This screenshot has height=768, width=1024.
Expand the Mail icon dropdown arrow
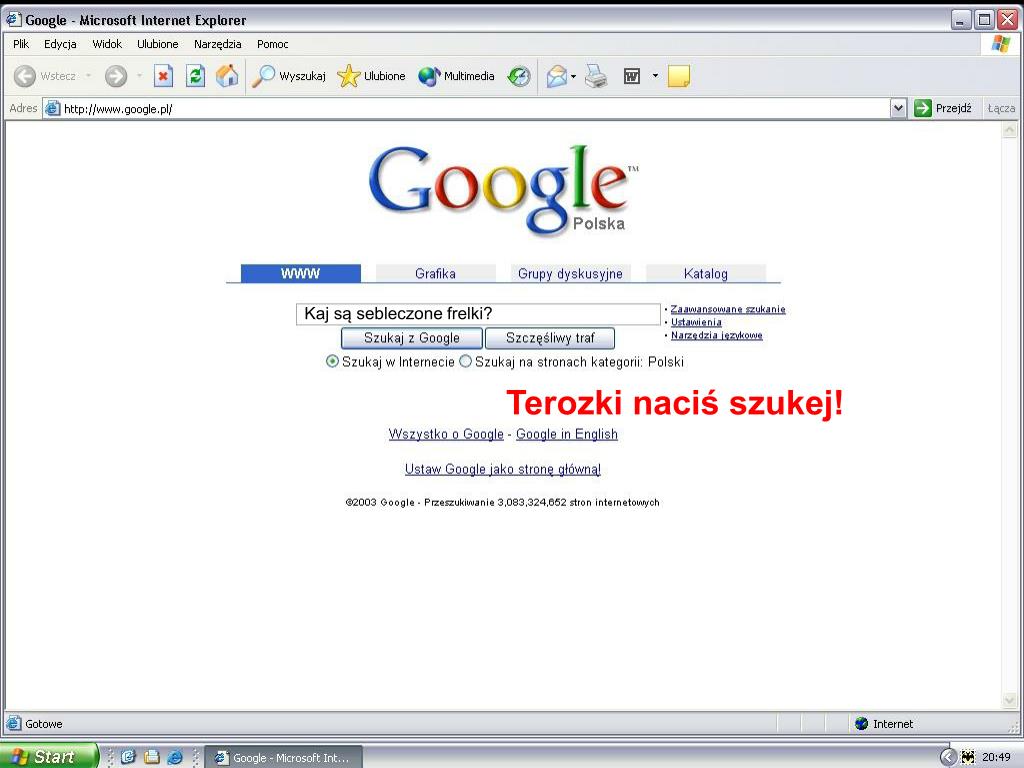coord(573,76)
